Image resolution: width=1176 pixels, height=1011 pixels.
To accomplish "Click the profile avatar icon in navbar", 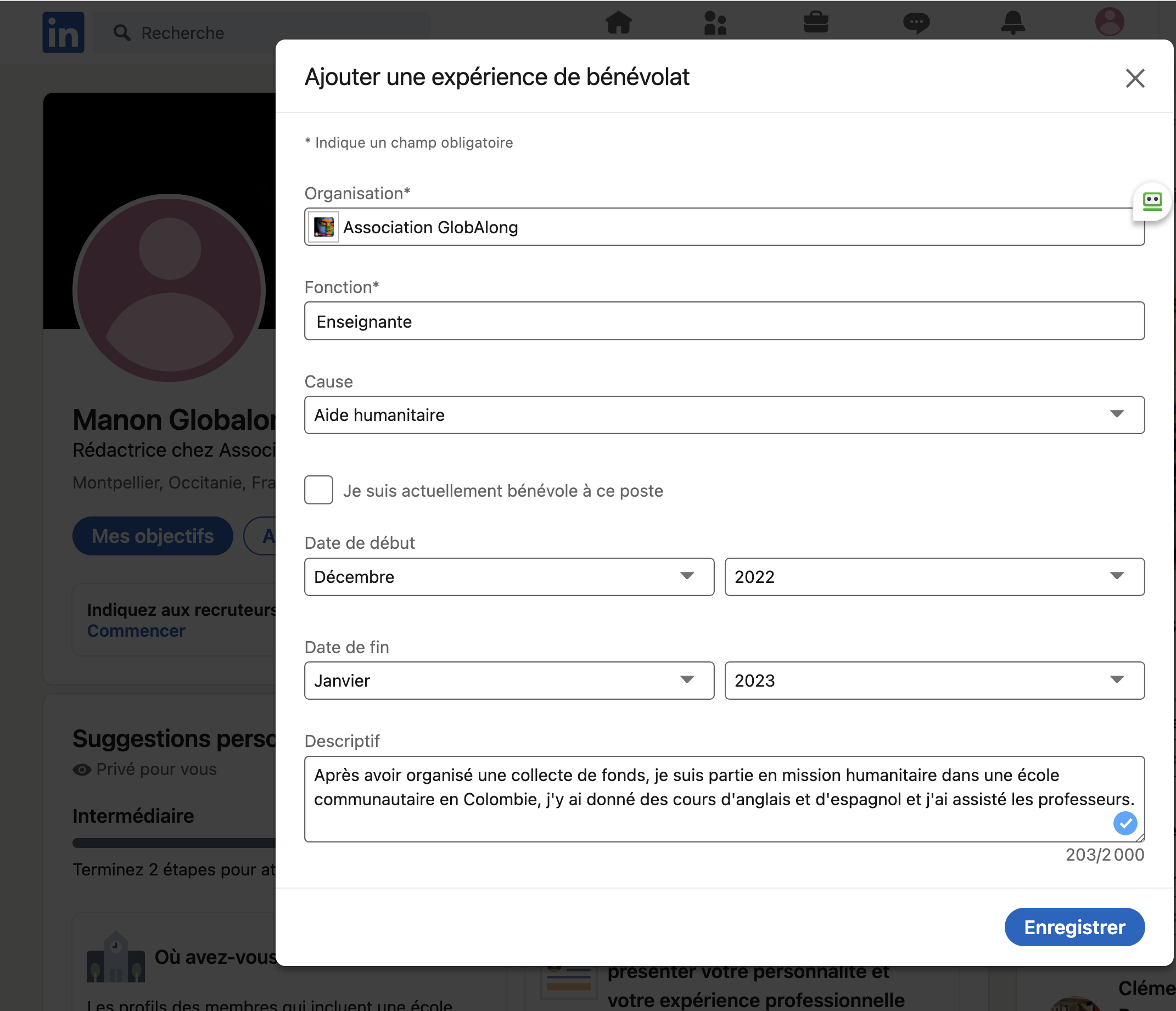I will pos(1110,22).
